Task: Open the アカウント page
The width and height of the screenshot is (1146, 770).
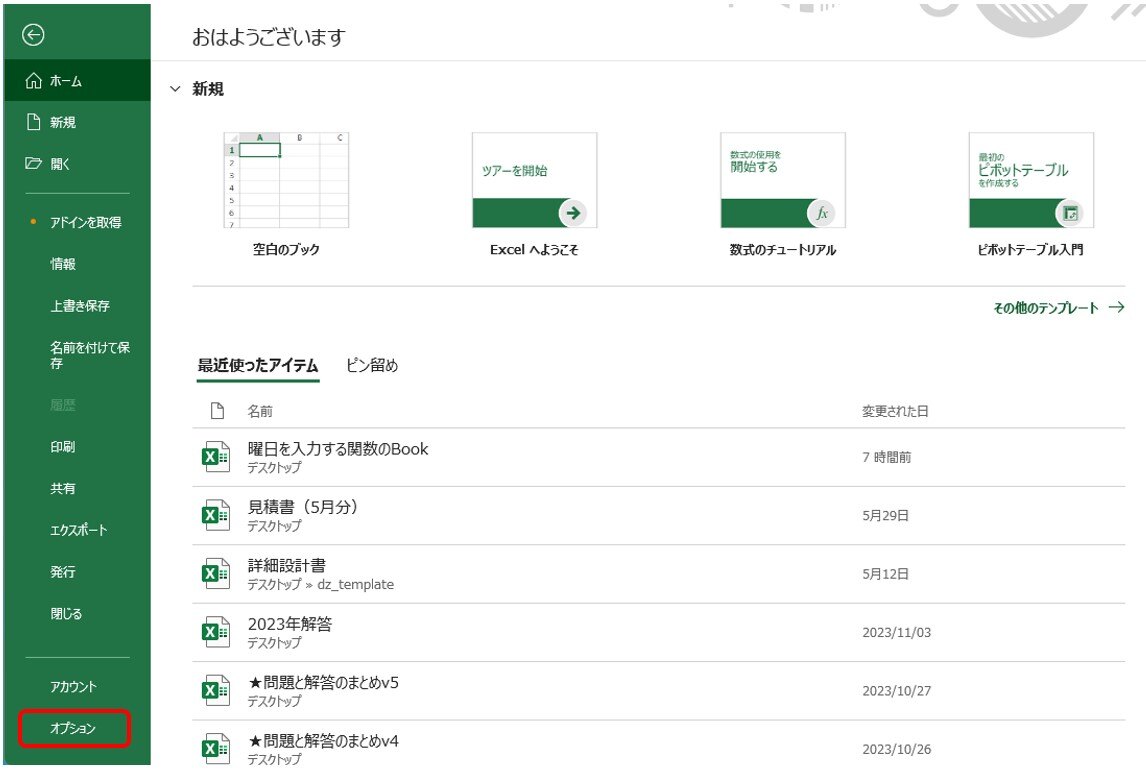Action: coord(77,687)
